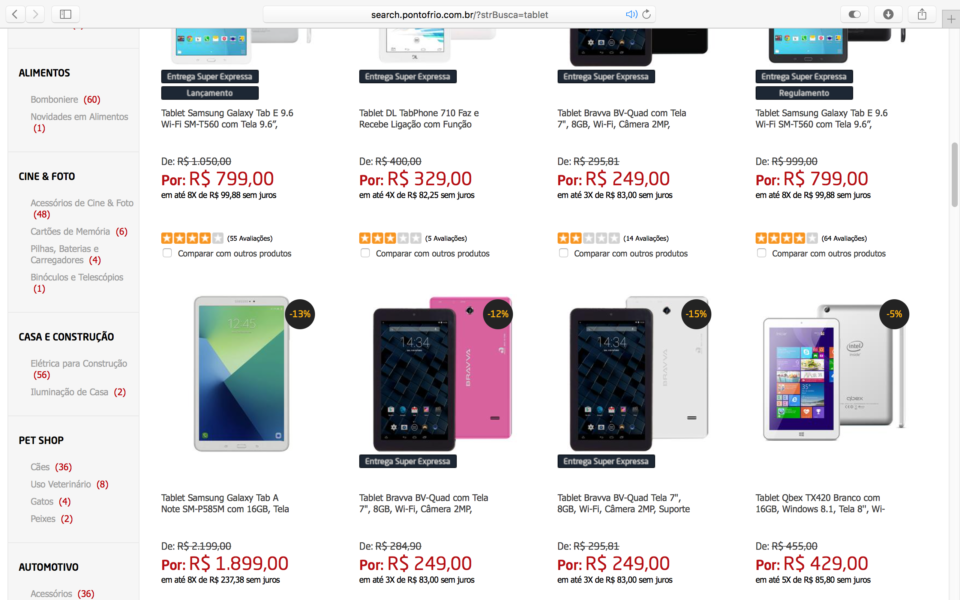Expand the PET SHOP category section
This screenshot has width=960, height=600.
tap(40, 440)
